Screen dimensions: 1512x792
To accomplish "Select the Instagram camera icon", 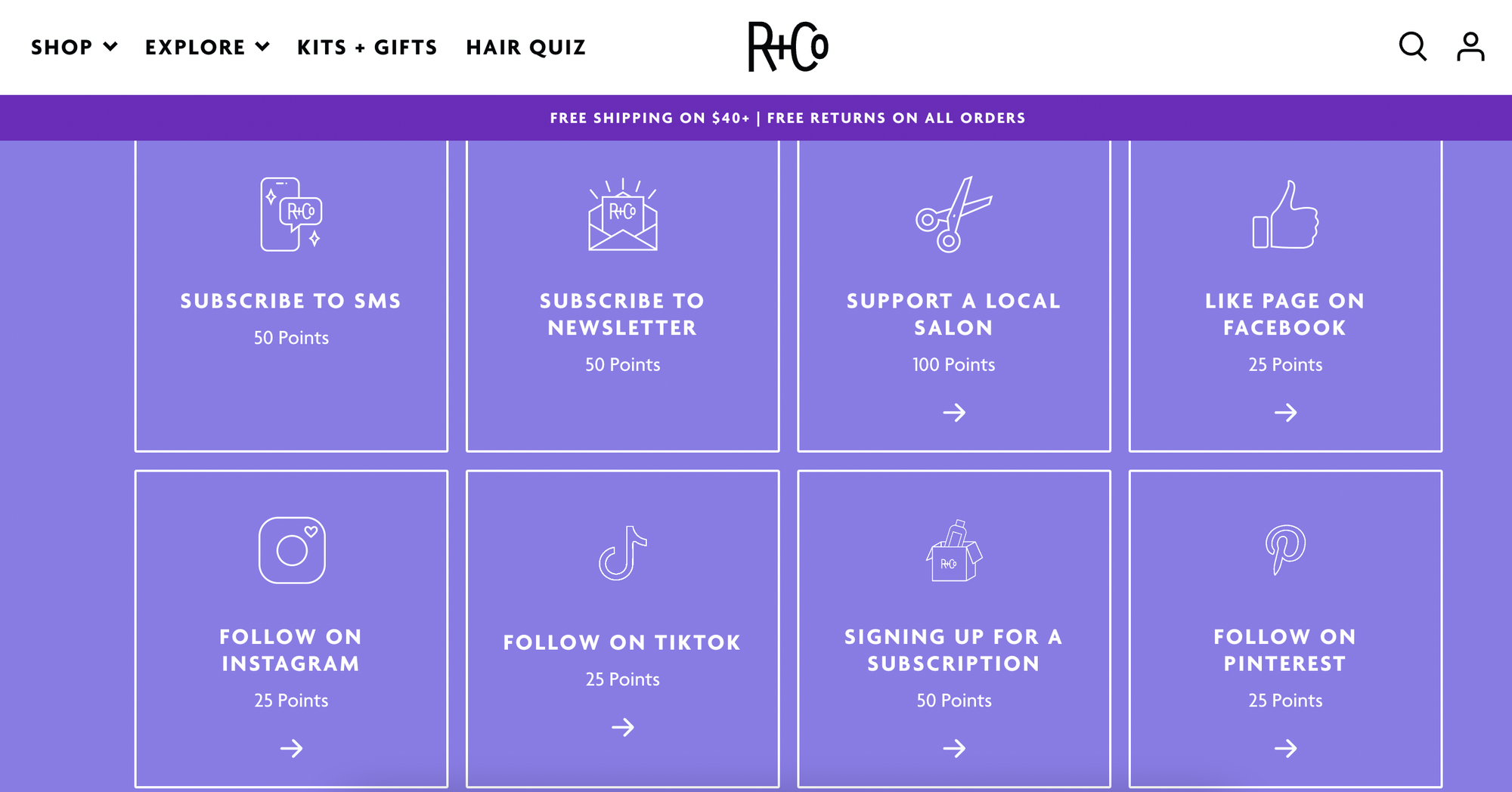I will point(291,549).
